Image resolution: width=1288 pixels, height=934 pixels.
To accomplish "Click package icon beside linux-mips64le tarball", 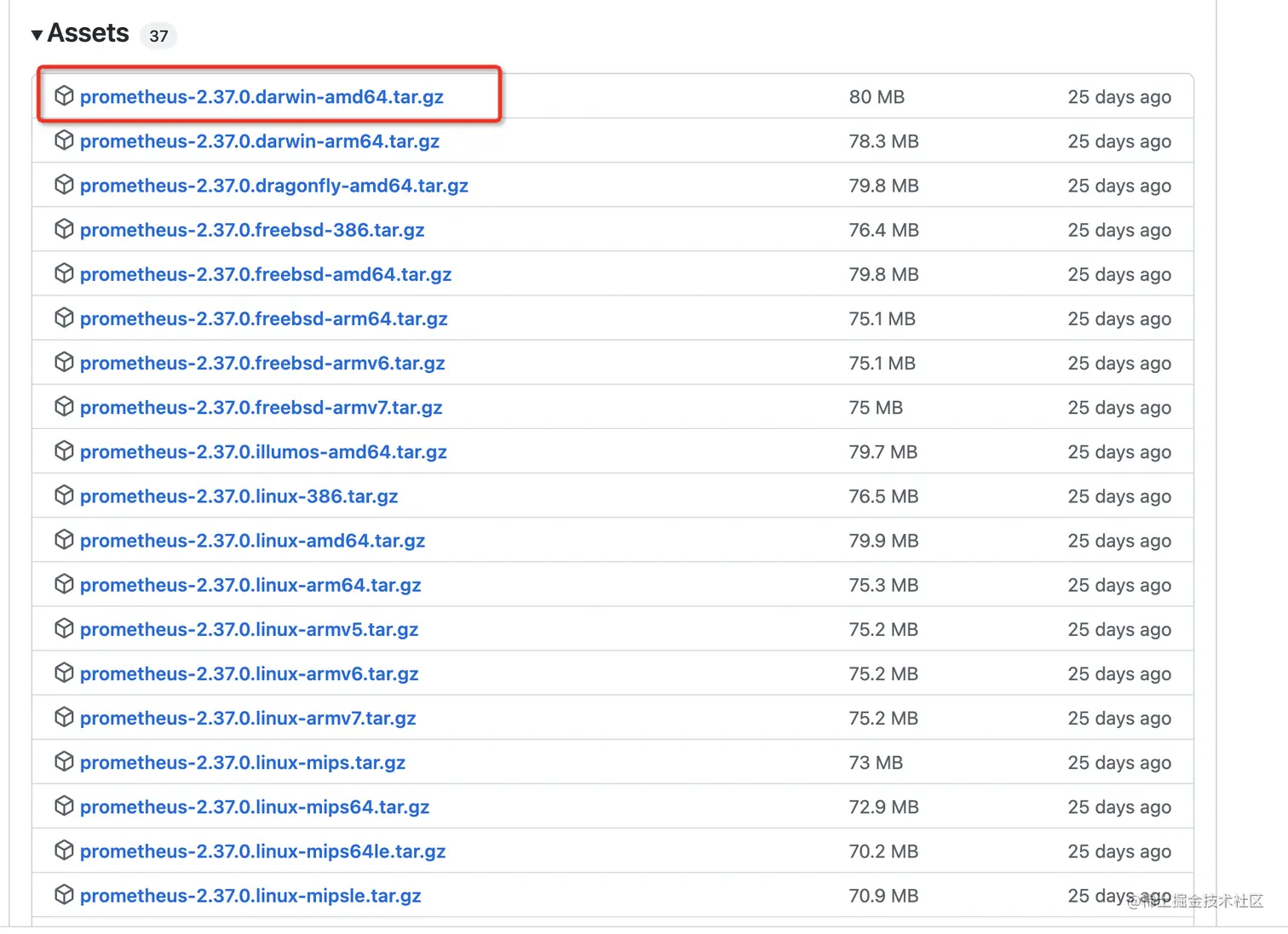I will pyautogui.click(x=64, y=850).
